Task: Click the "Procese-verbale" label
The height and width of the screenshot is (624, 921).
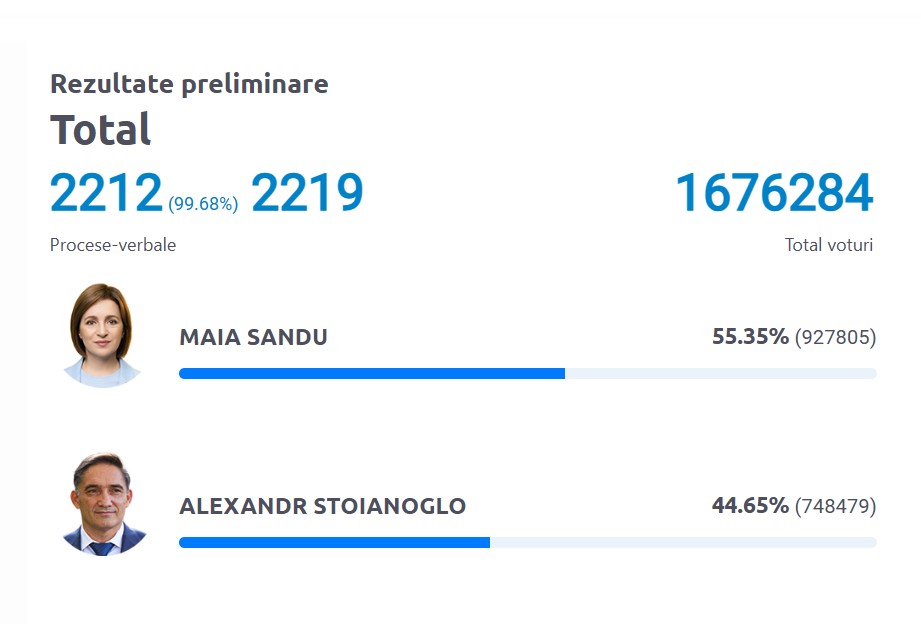Action: 113,245
